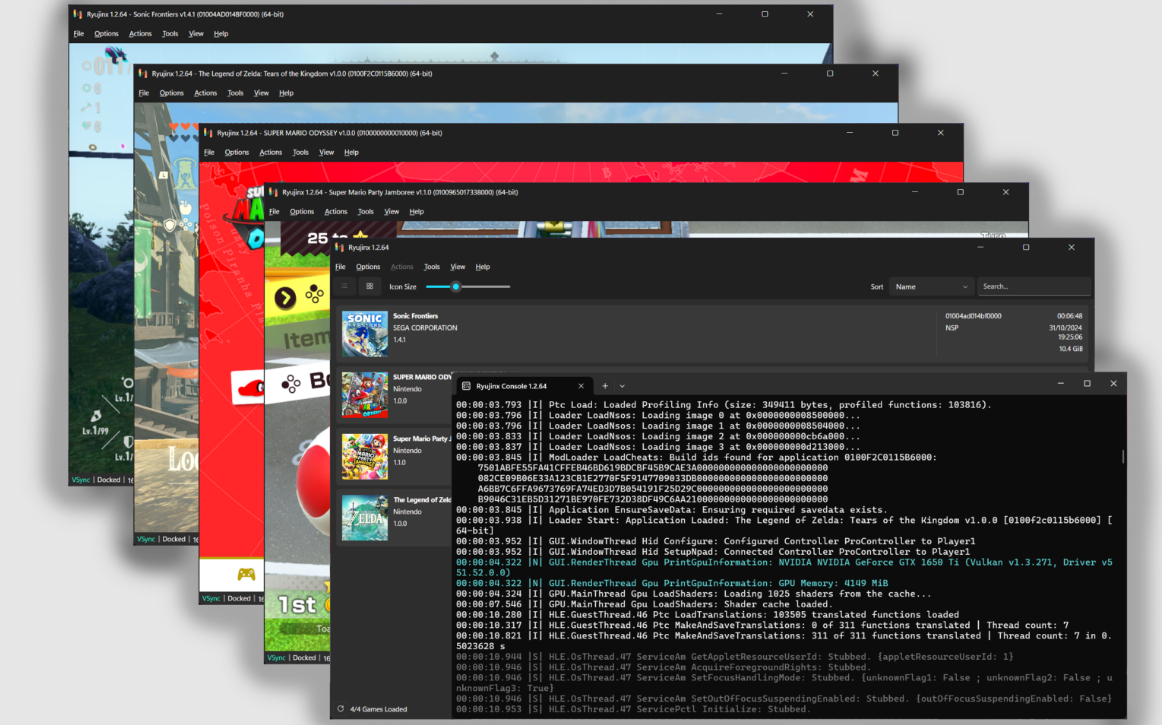Select the Super Mario Party Jamboree cover thumbnail
Image resolution: width=1162 pixels, height=725 pixels.
pyautogui.click(x=365, y=456)
